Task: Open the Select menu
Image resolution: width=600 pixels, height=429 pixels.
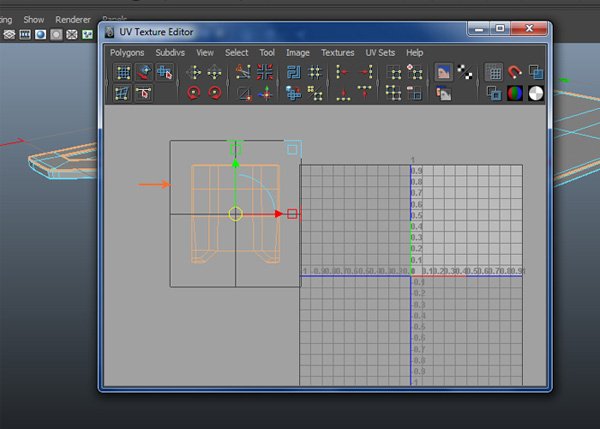Action: point(236,52)
